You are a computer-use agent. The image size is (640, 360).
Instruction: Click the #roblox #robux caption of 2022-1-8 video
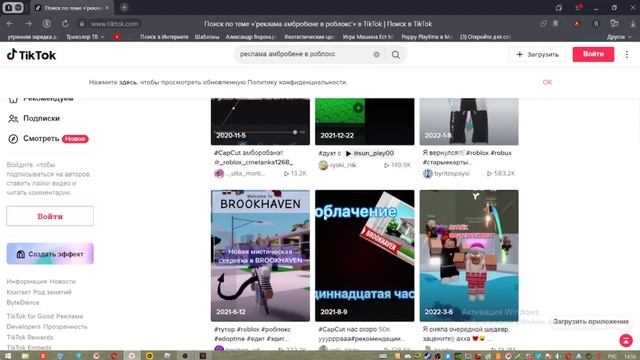(x=467, y=157)
